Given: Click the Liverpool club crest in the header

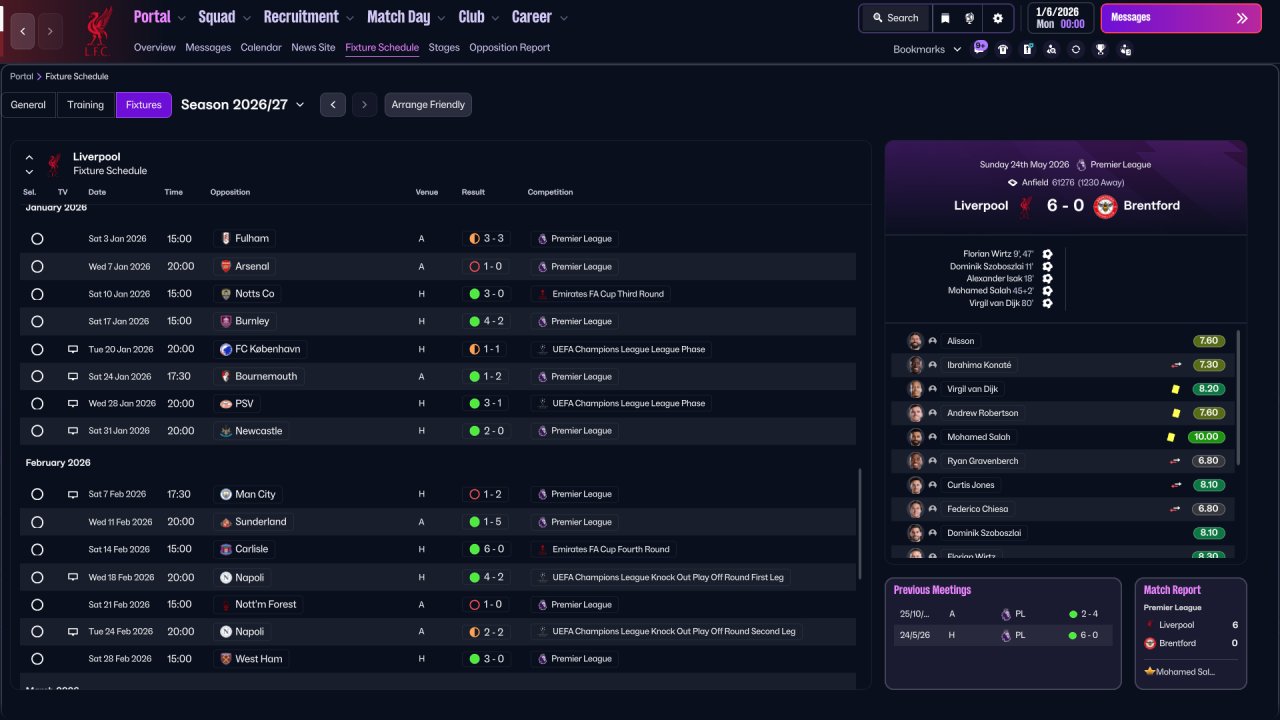Looking at the screenshot, I should (x=97, y=31).
